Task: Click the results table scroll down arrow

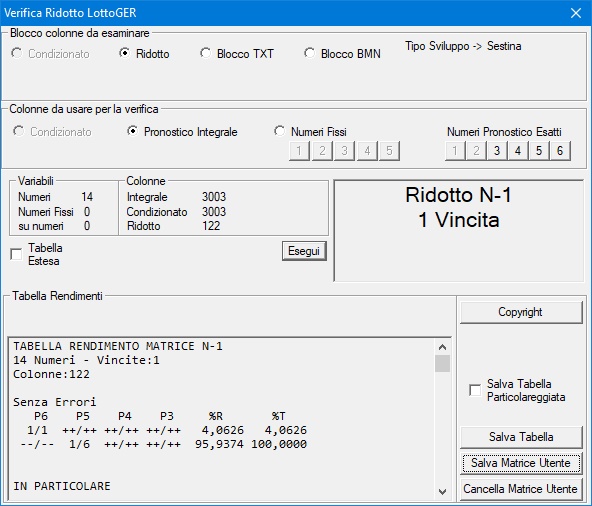Action: pyautogui.click(x=442, y=492)
